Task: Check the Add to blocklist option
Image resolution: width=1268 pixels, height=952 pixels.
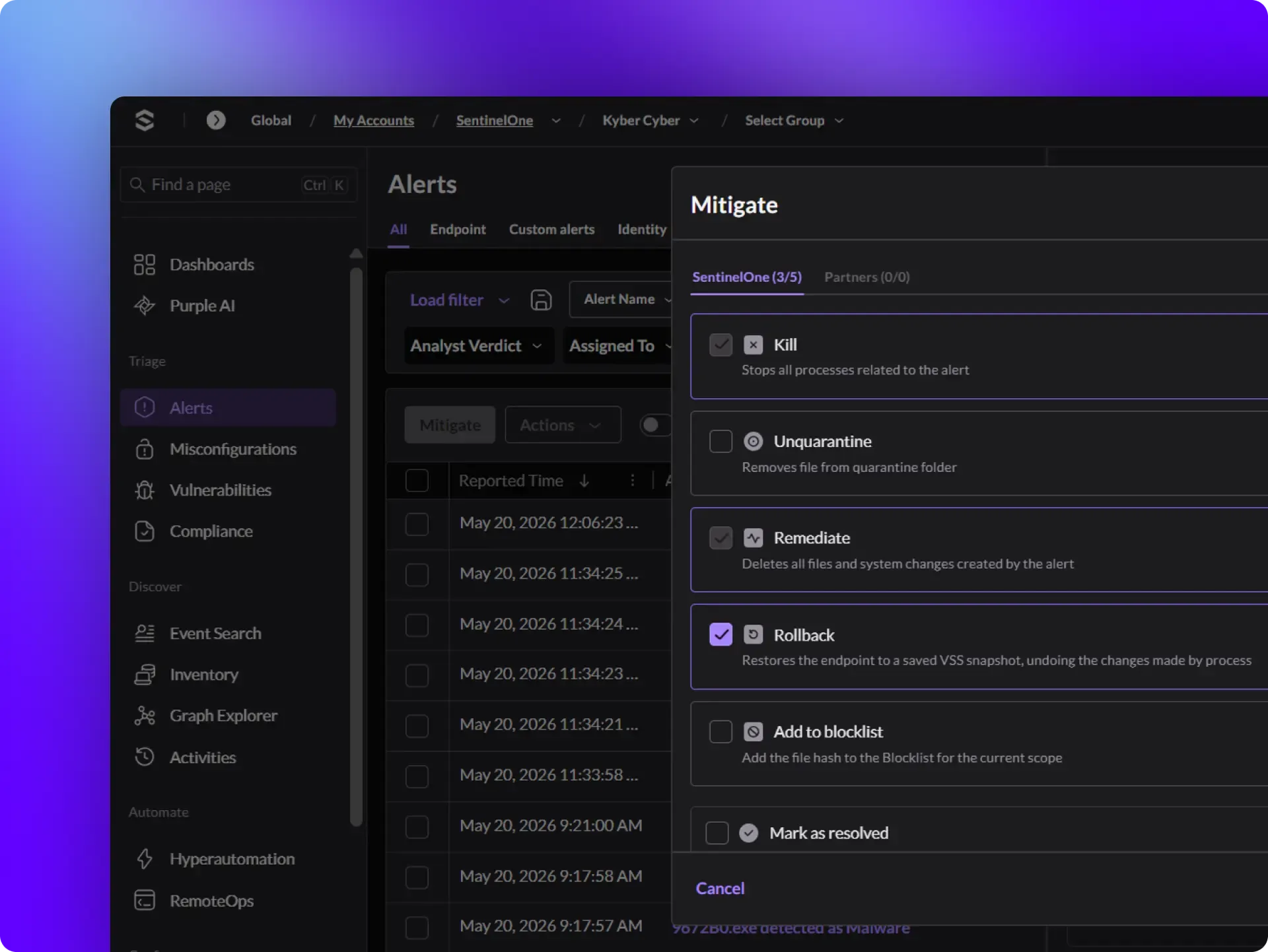Action: click(x=721, y=731)
